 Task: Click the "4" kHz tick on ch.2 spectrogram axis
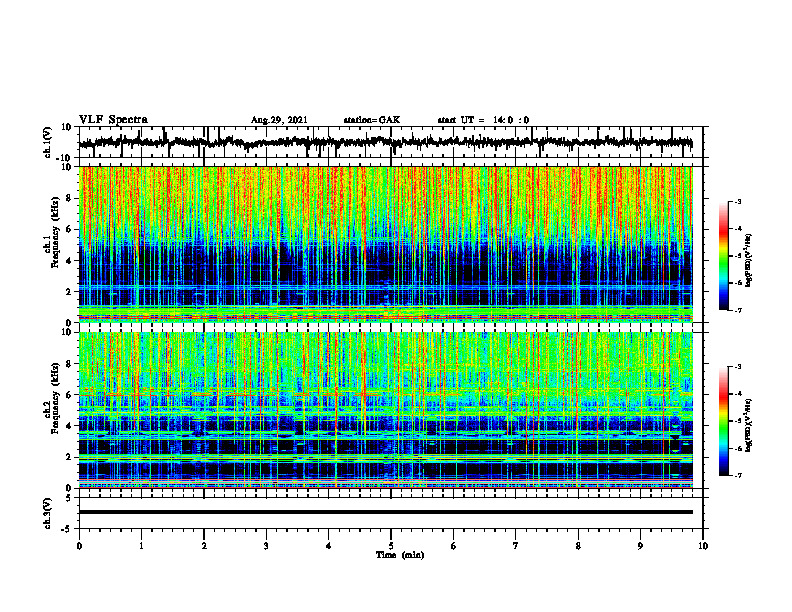coord(70,426)
